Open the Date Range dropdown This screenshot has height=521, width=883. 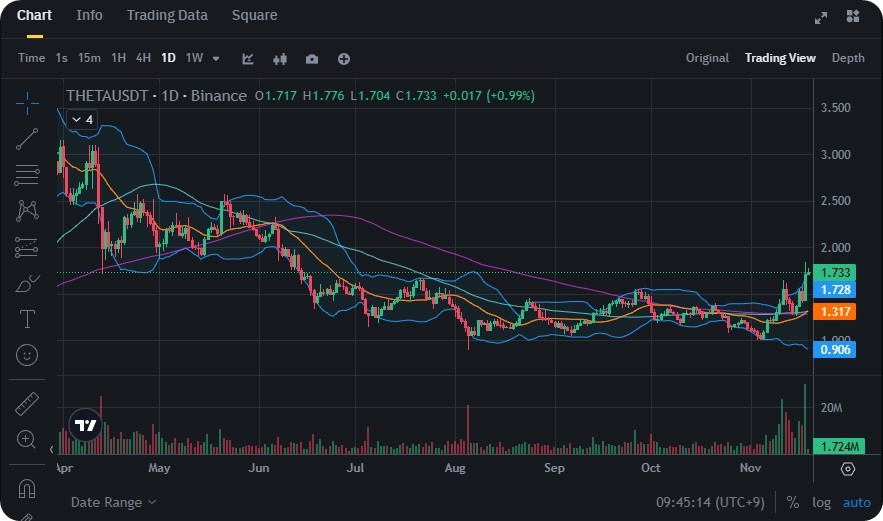point(114,502)
